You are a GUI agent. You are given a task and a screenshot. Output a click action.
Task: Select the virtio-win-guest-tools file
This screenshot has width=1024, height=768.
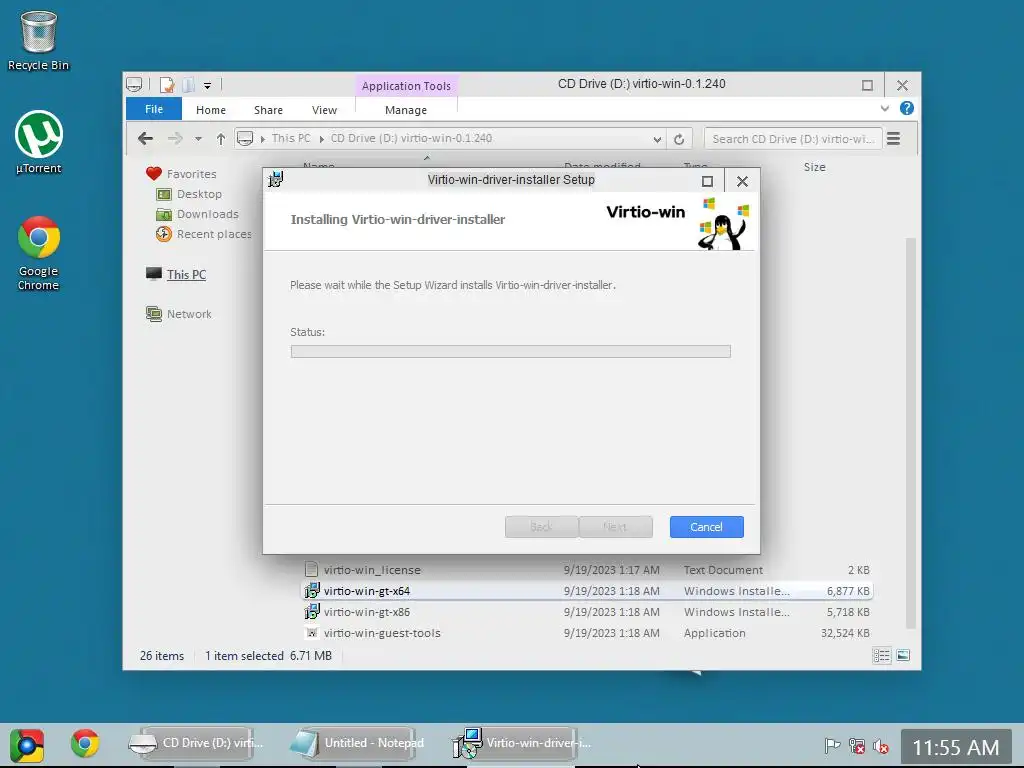[x=586, y=633]
